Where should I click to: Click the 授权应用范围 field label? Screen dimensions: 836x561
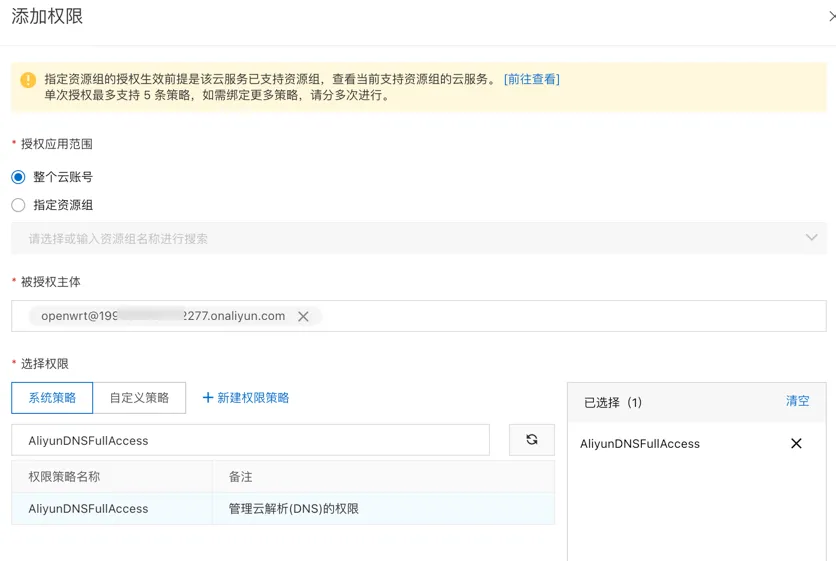(x=57, y=144)
